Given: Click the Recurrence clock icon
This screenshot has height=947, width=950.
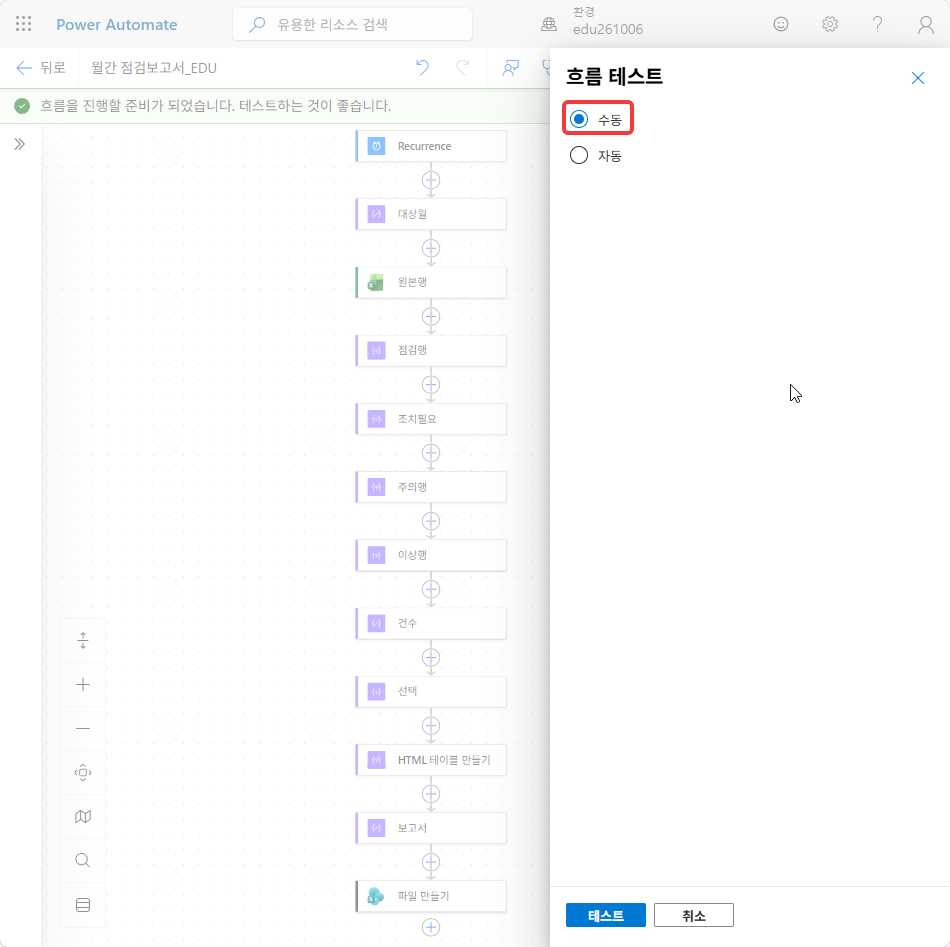Looking at the screenshot, I should [x=376, y=146].
